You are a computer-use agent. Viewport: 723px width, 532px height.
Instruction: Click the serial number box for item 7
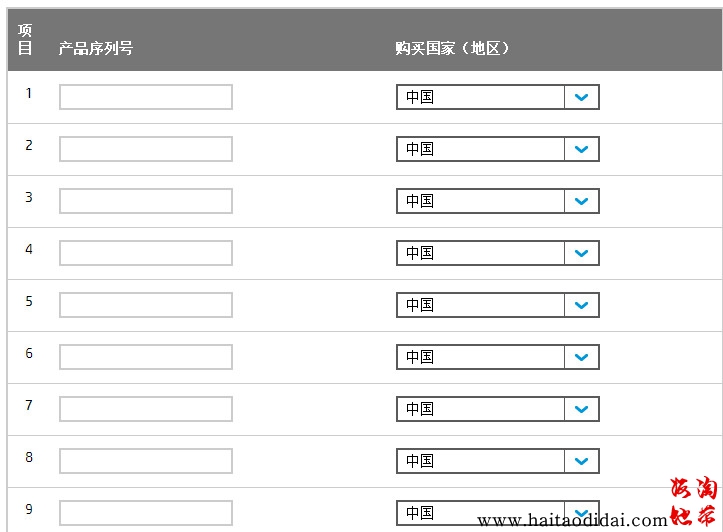point(146,409)
